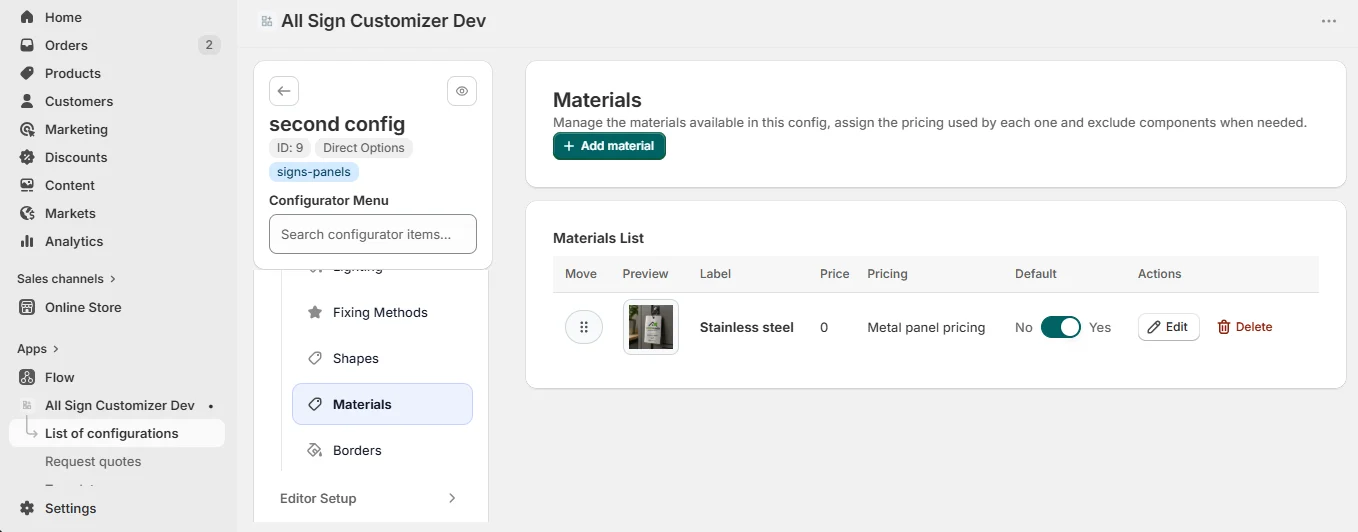Click the Search configurator items field
The image size is (1358, 532).
(373, 234)
